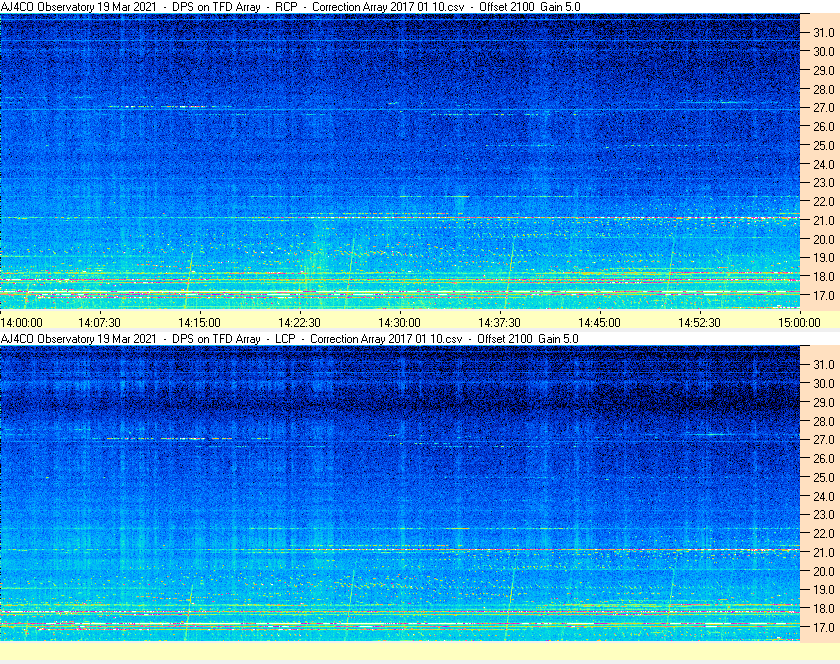Select the 14:37:30 time marker
This screenshot has height=664, width=840.
coord(500,322)
